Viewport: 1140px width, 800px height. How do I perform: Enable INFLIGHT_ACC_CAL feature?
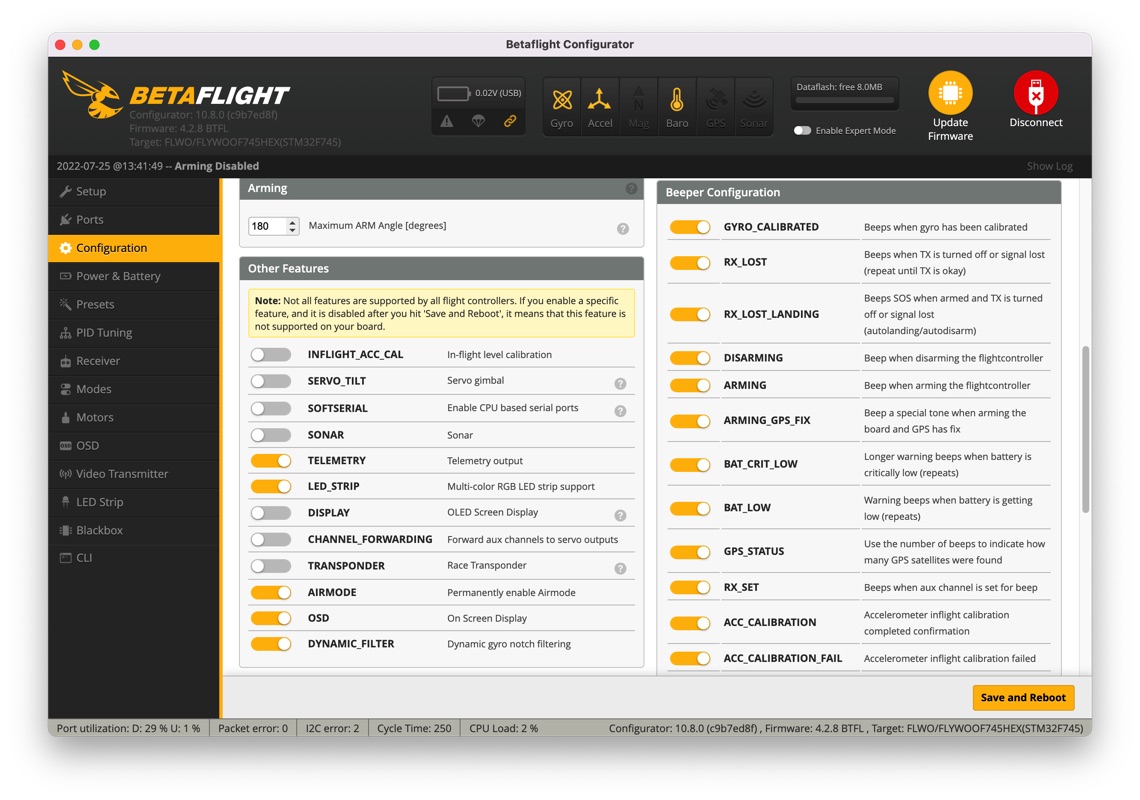[x=270, y=354]
